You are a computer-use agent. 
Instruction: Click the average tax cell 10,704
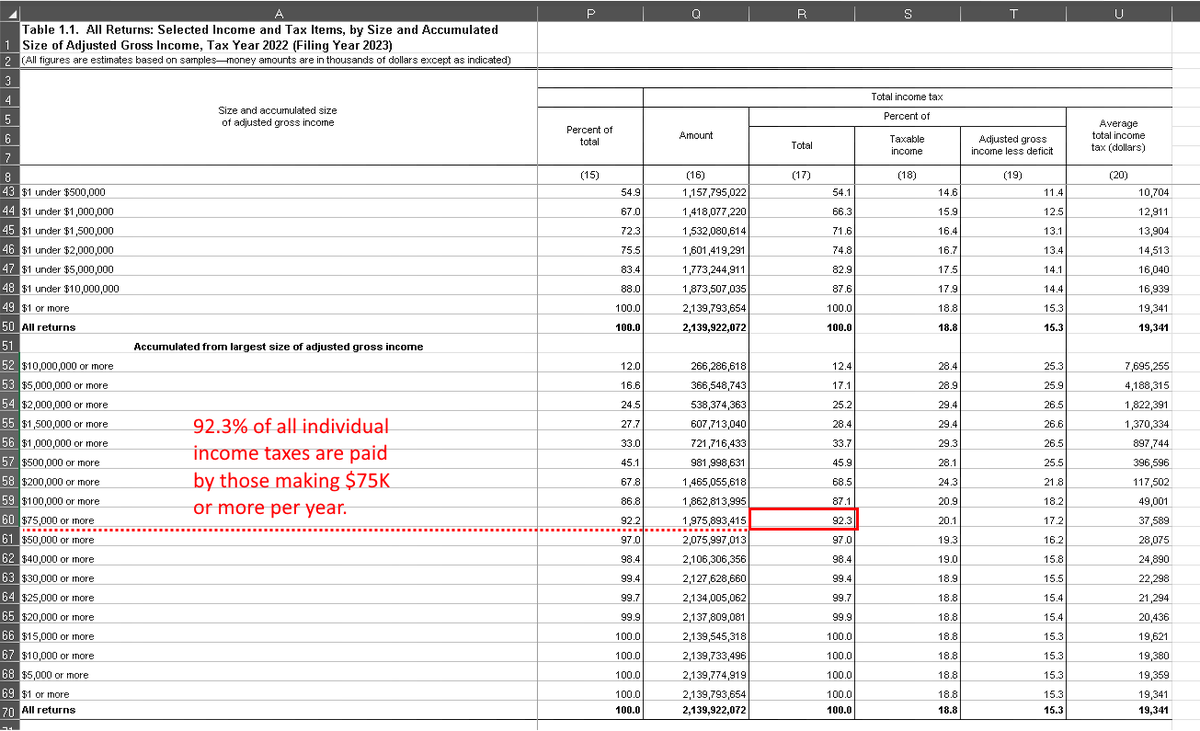pyautogui.click(x=1120, y=191)
